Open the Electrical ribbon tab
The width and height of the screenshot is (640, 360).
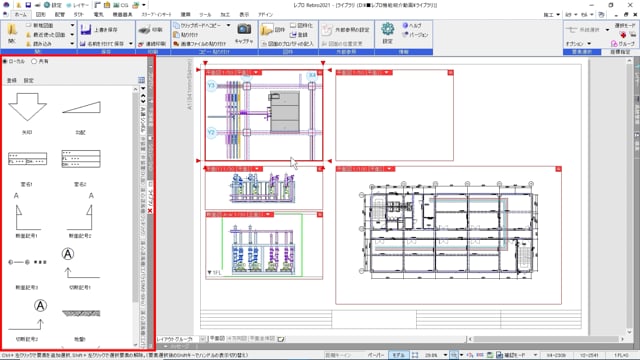pyautogui.click(x=98, y=14)
